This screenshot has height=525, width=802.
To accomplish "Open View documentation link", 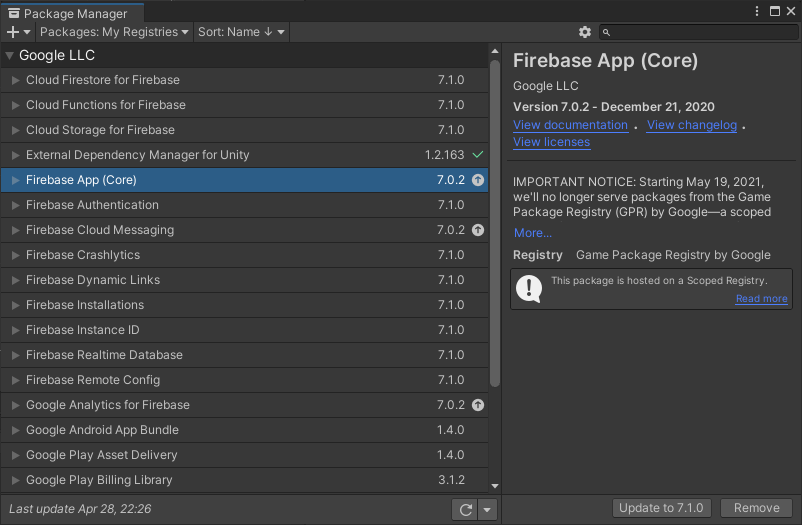I will coord(570,125).
